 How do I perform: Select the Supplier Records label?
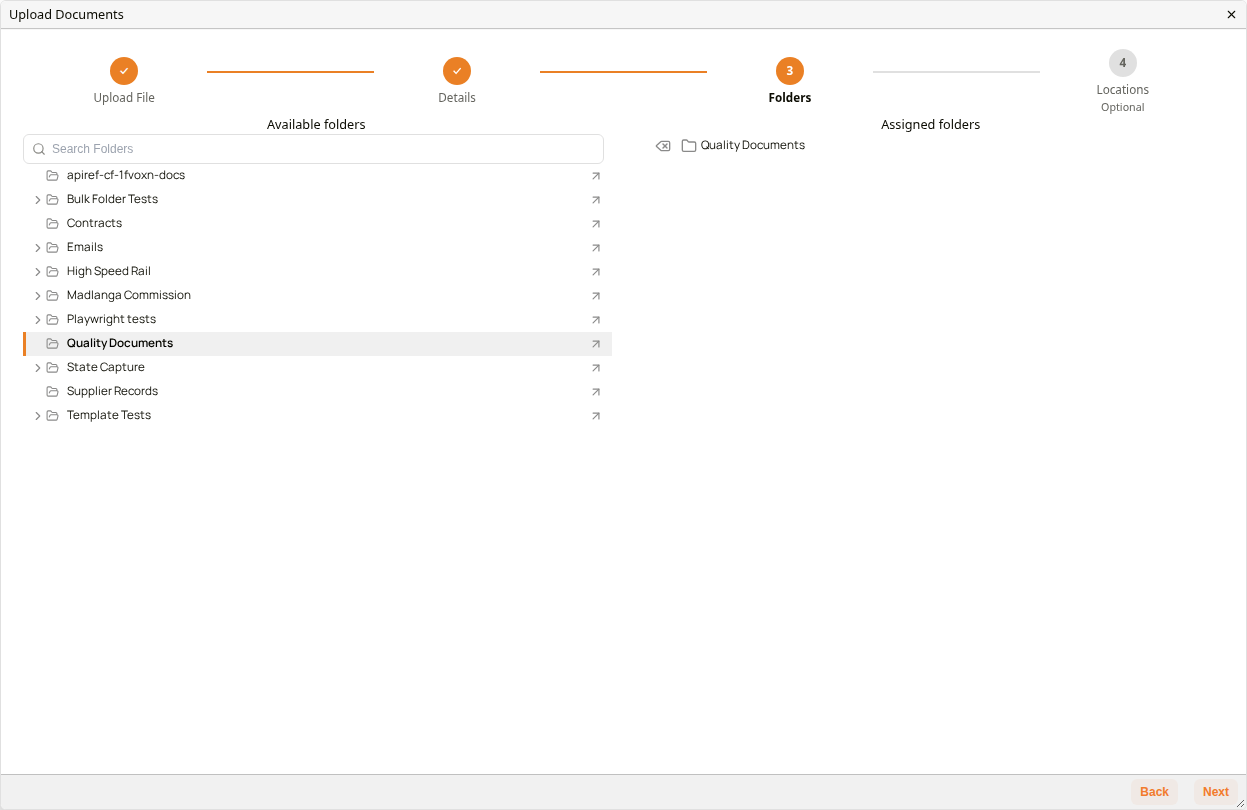click(x=112, y=392)
